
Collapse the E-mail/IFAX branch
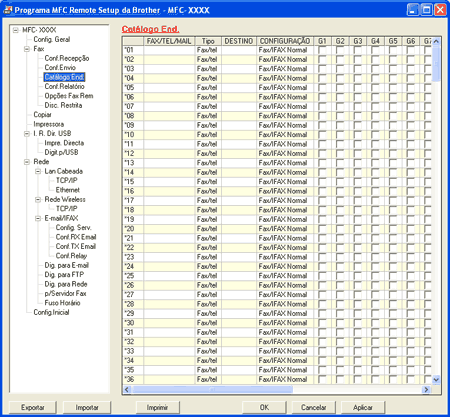(38, 219)
